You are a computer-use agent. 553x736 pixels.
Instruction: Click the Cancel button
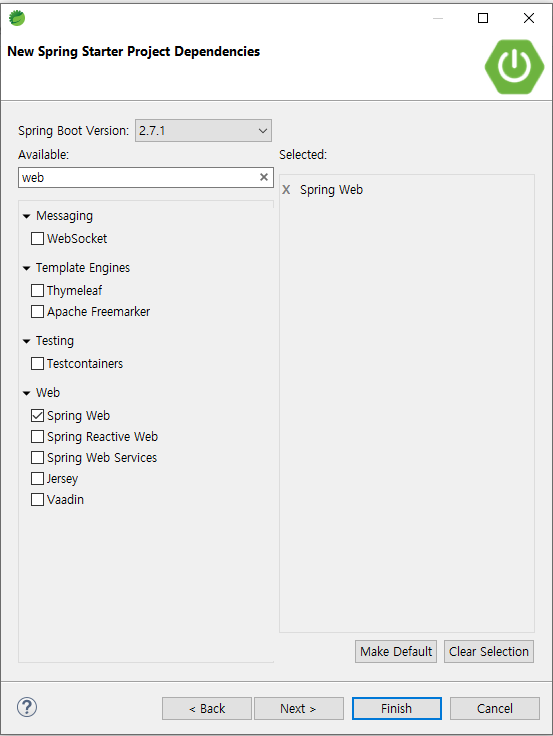pos(495,708)
